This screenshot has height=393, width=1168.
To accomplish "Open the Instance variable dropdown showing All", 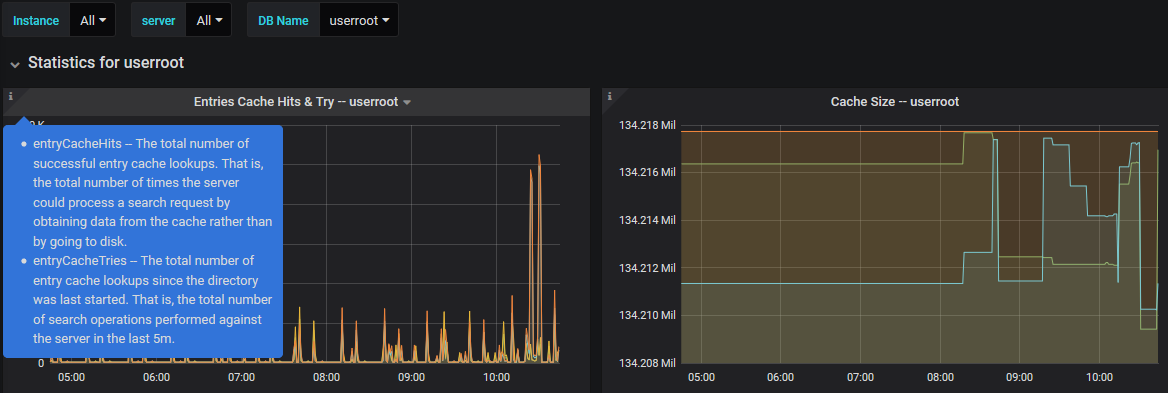I will pyautogui.click(x=92, y=20).
